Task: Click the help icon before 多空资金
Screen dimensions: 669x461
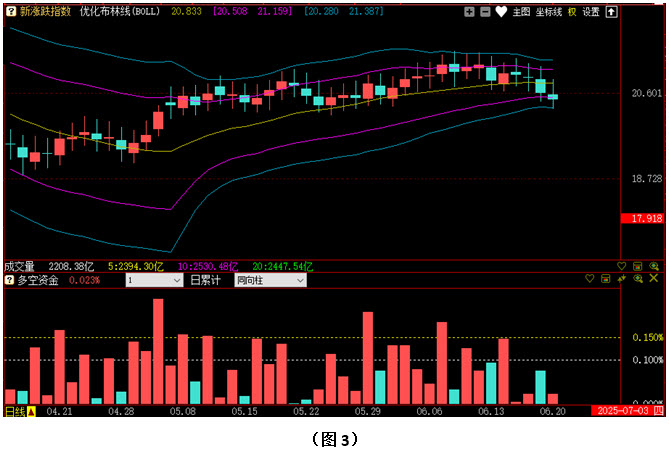Action: pos(10,281)
